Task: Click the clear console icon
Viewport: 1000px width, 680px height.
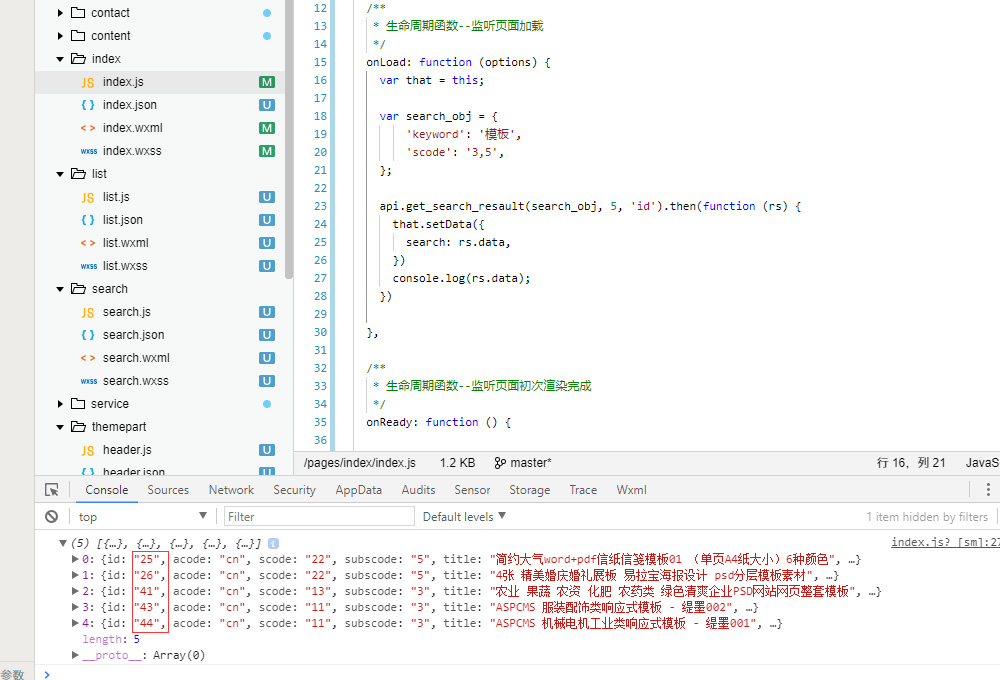Action: (51, 517)
